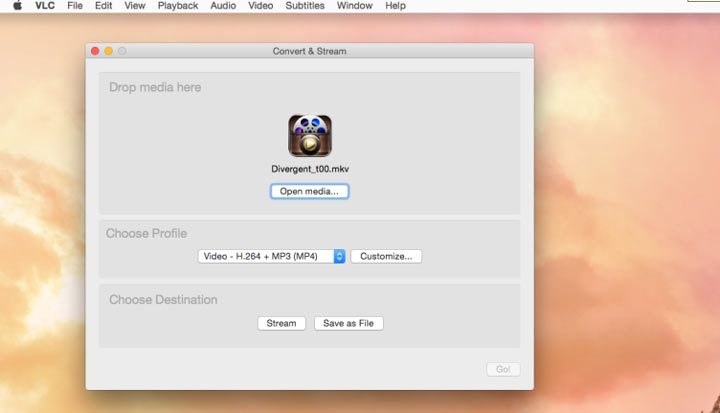Image resolution: width=720 pixels, height=413 pixels.
Task: Open the VLC application menu
Action: (x=45, y=6)
